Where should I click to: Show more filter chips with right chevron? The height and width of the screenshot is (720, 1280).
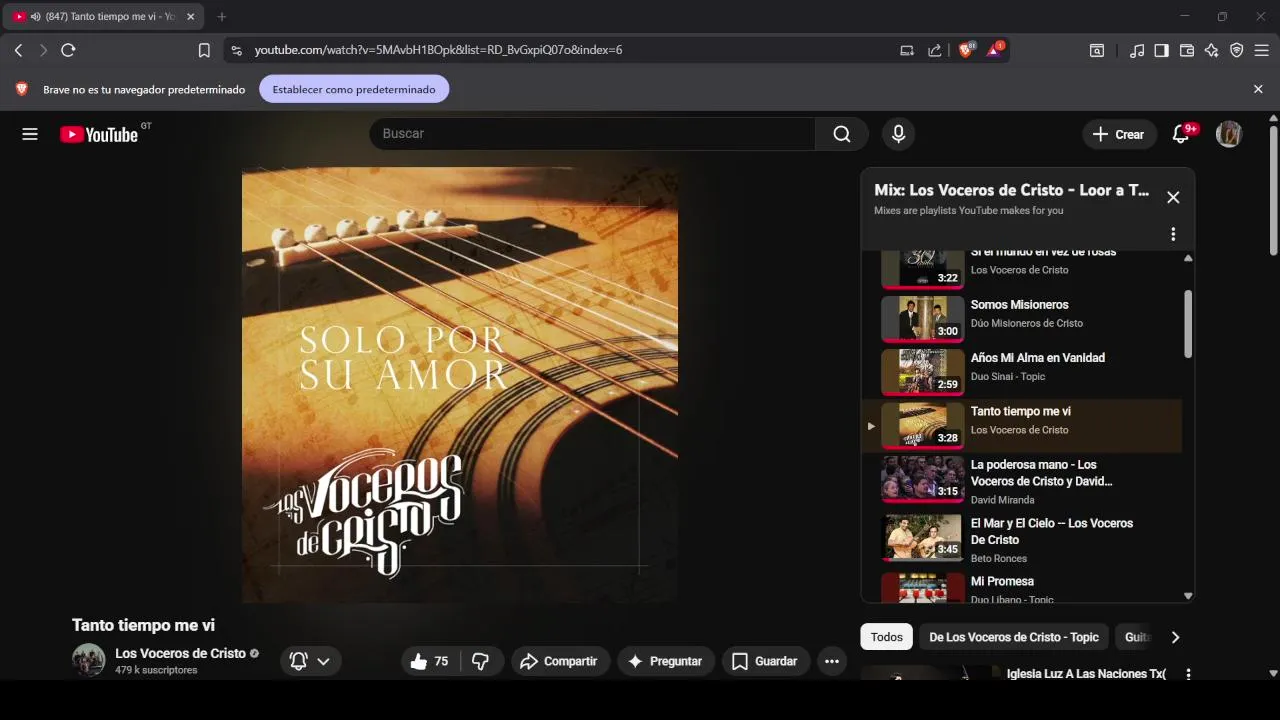pos(1175,637)
